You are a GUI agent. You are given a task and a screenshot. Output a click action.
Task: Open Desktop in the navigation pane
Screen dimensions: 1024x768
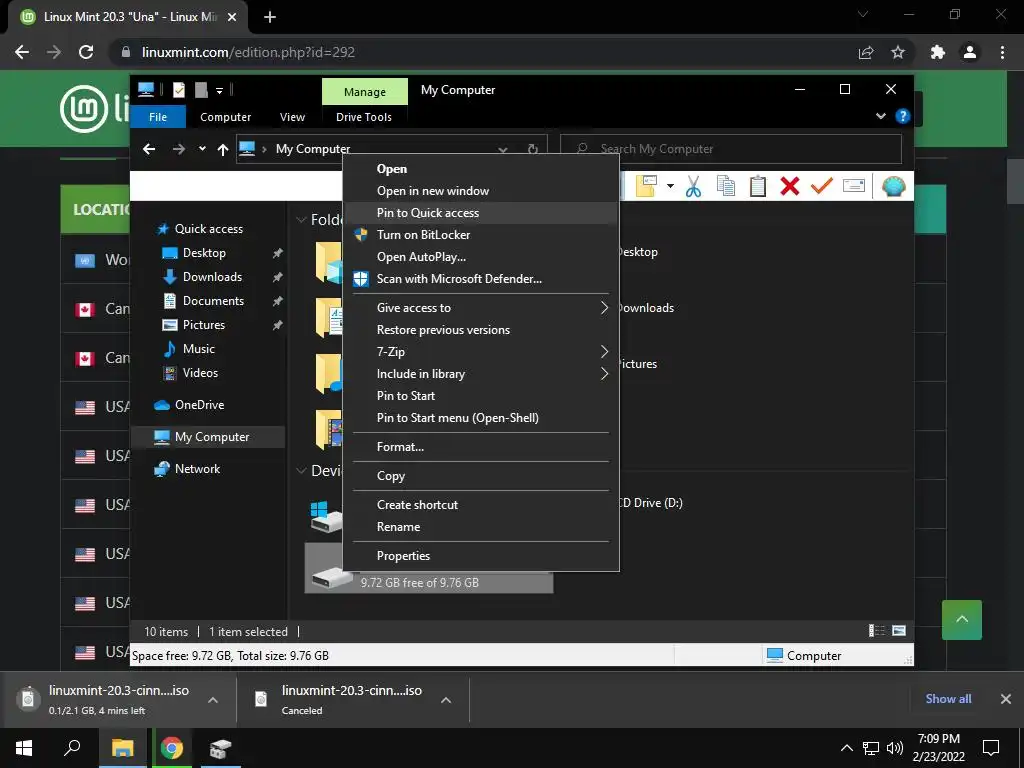(204, 253)
